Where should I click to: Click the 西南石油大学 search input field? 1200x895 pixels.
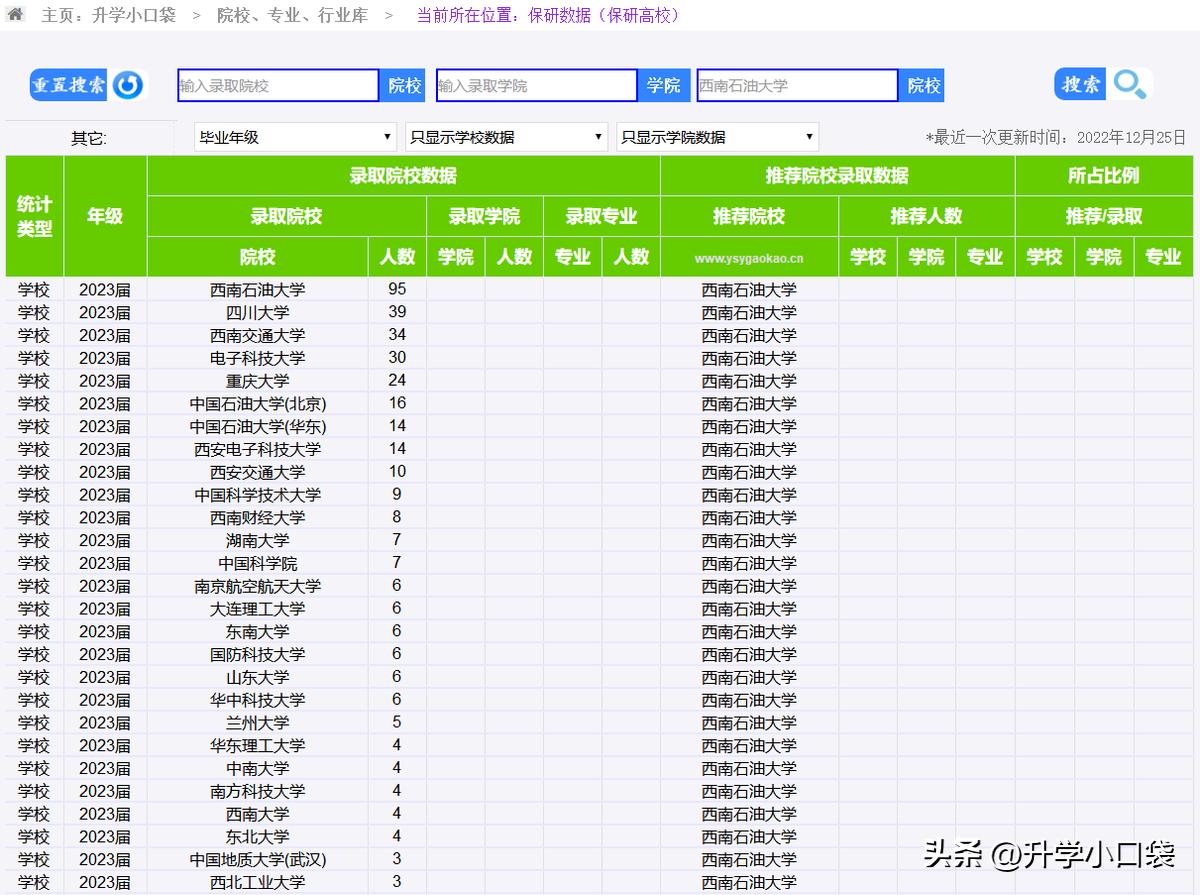pyautogui.click(x=797, y=85)
